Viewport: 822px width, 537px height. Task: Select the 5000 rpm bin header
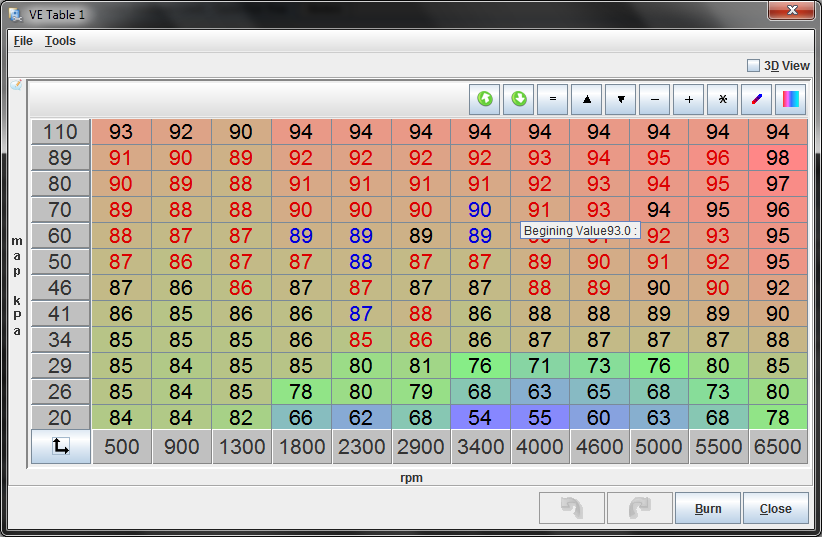coord(659,447)
